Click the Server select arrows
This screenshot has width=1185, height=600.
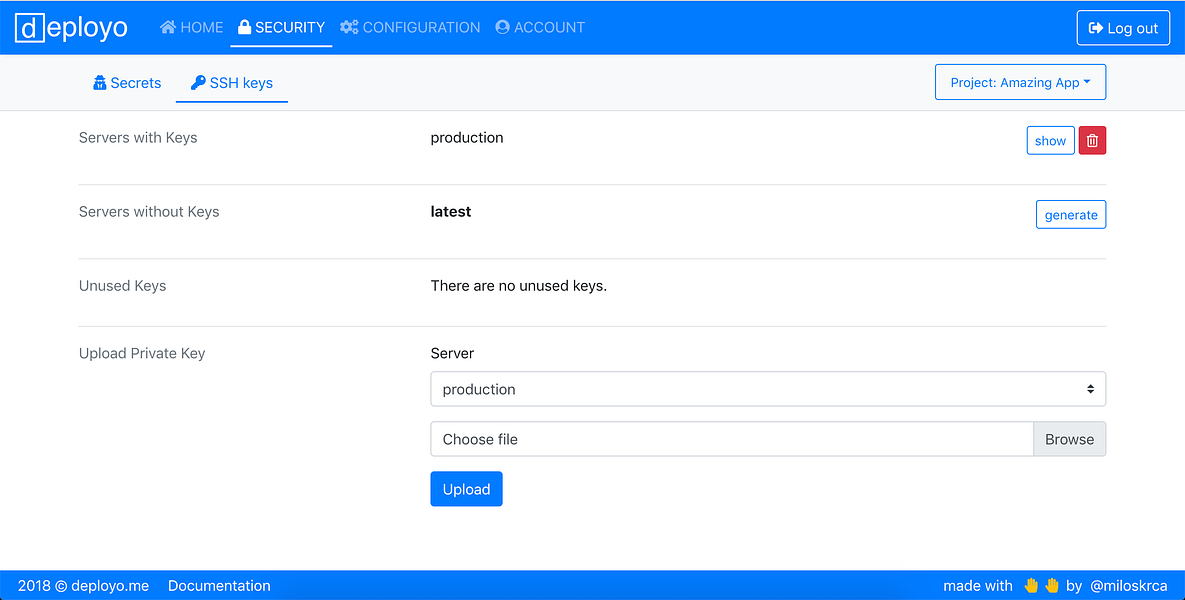[1091, 389]
